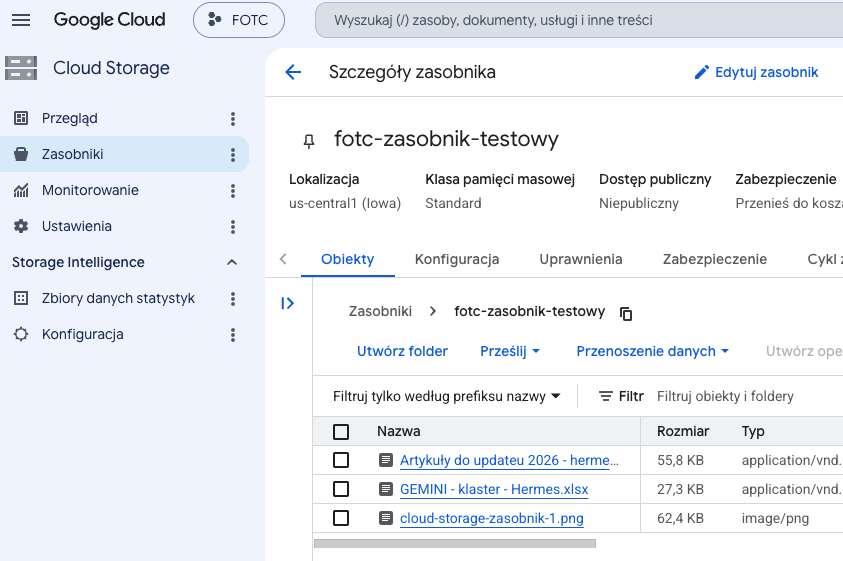Image resolution: width=843 pixels, height=561 pixels.
Task: Go back with the arrow icon
Action: [x=293, y=72]
